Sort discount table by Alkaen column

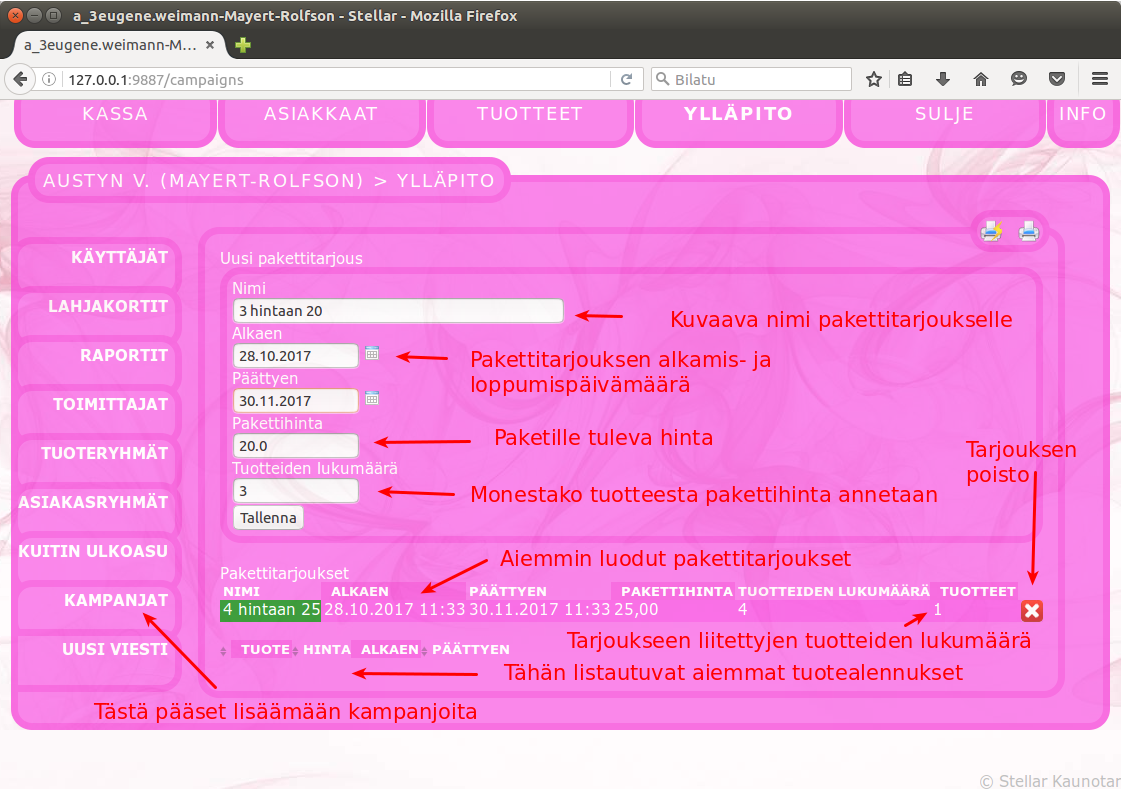click(x=390, y=650)
